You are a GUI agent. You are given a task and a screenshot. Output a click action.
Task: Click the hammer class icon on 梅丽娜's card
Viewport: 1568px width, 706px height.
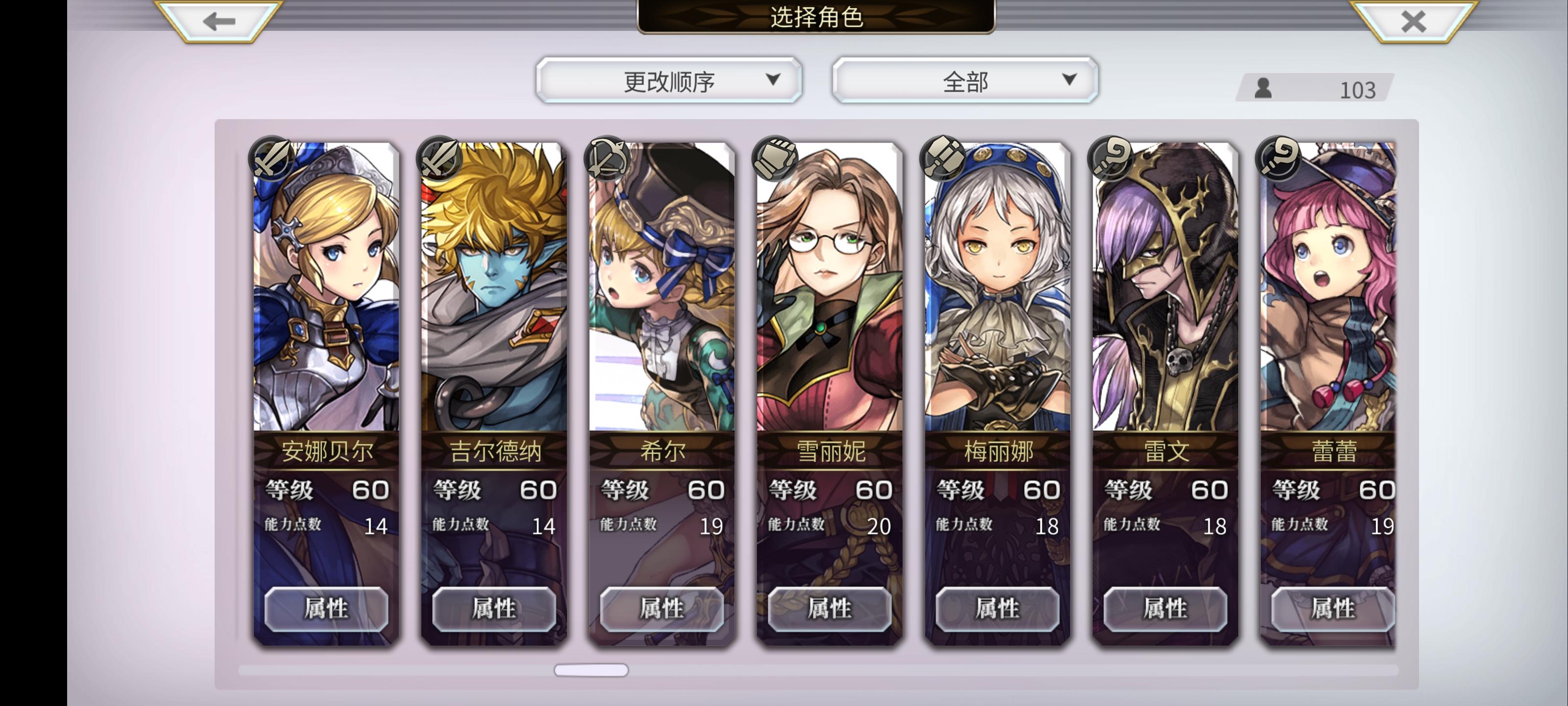pyautogui.click(x=943, y=158)
